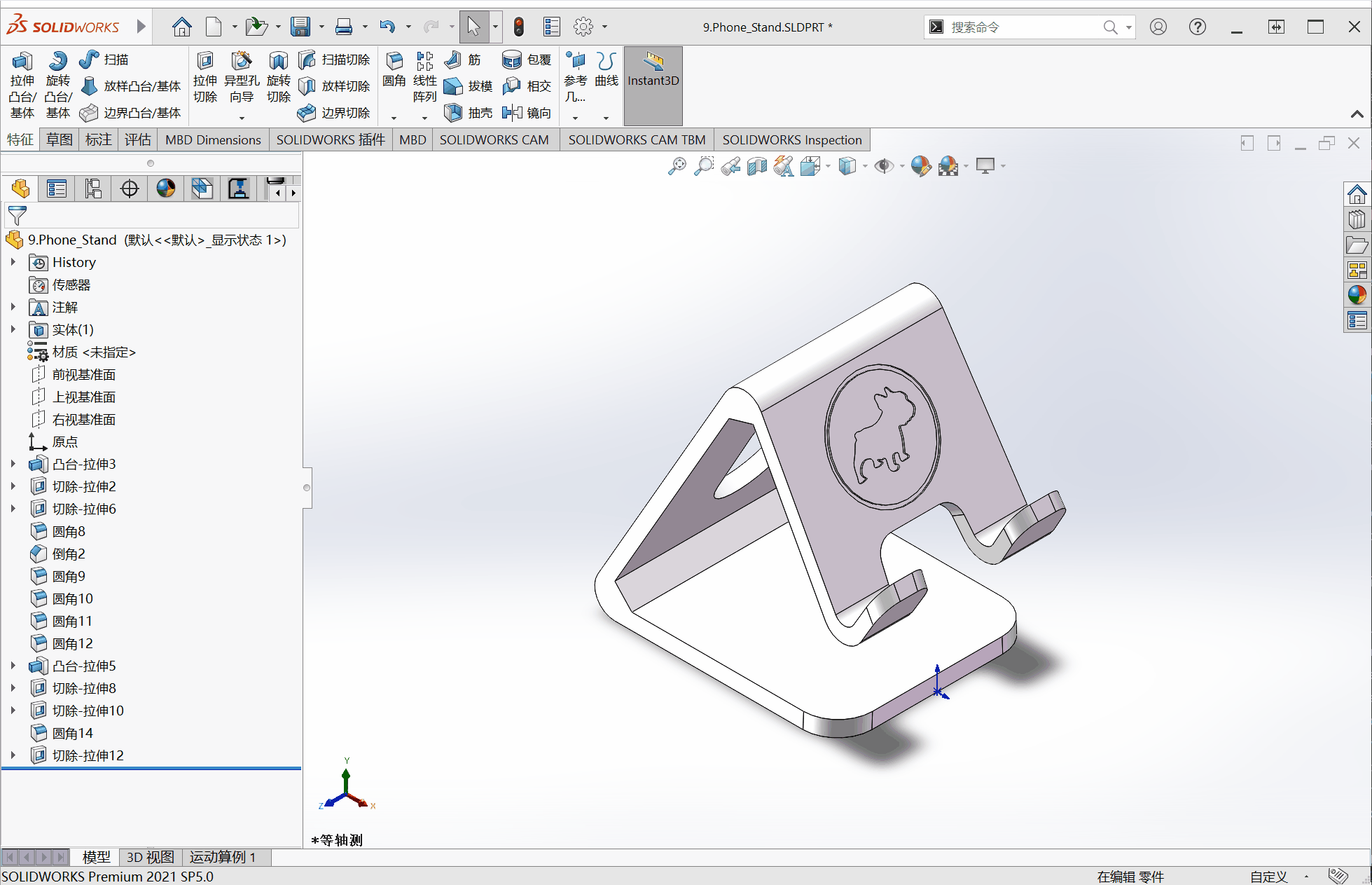Open the ConfigurationManager tab icon

click(x=93, y=188)
